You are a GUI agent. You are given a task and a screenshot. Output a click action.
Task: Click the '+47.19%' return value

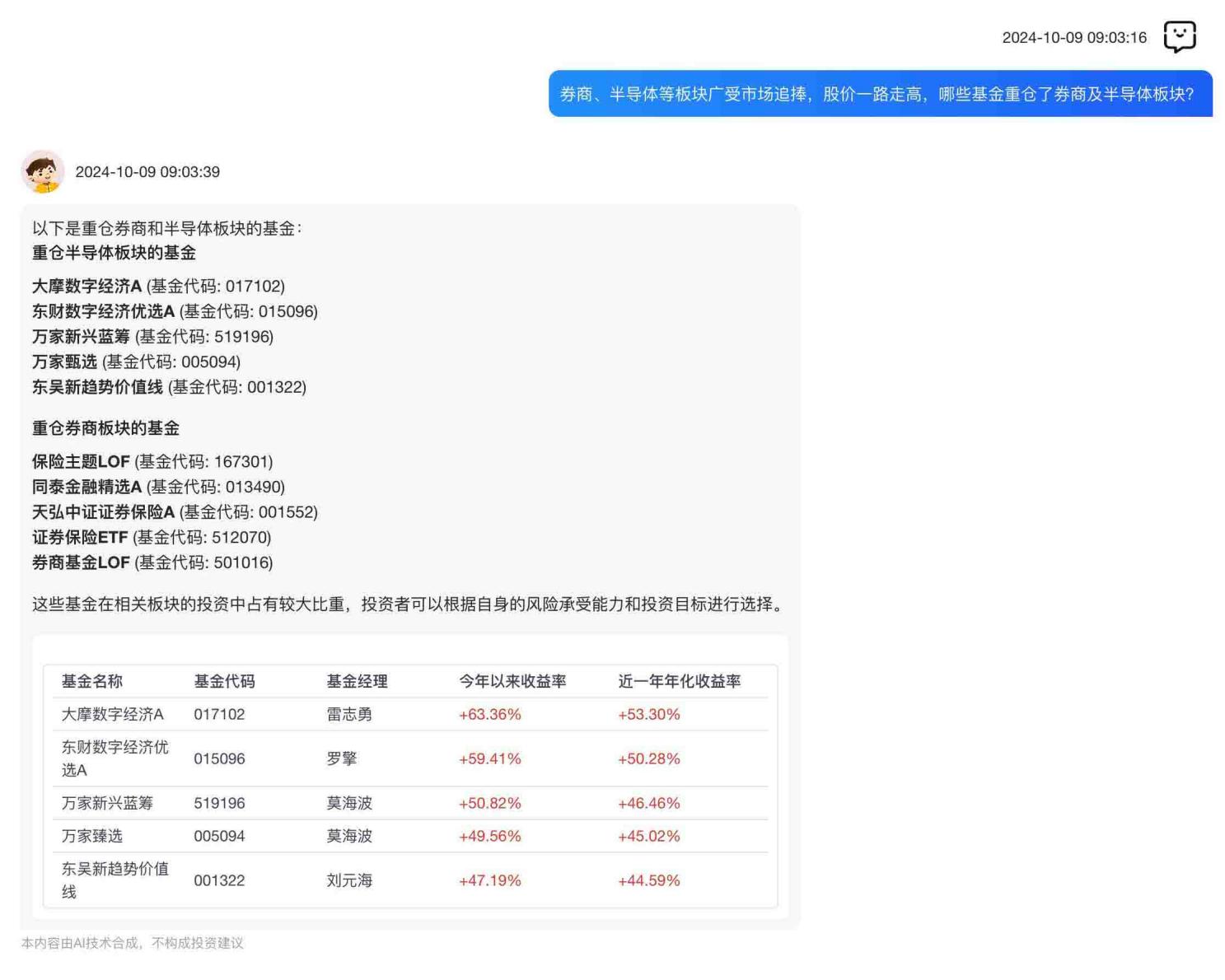(490, 881)
